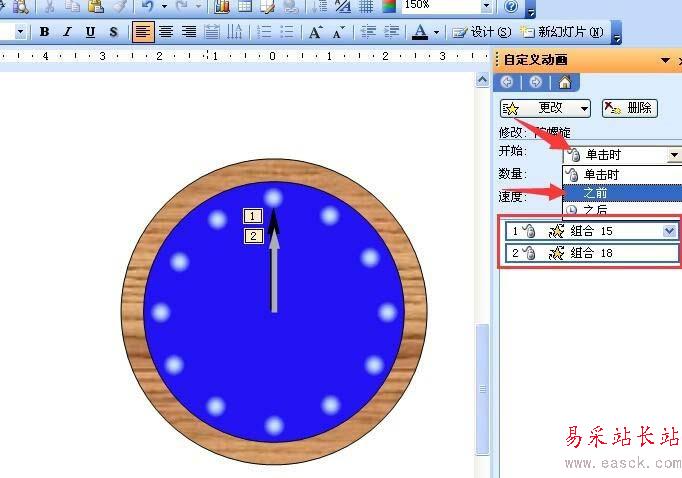Click the Distributed alignment icon
The height and width of the screenshot is (478, 682).
coord(212,32)
